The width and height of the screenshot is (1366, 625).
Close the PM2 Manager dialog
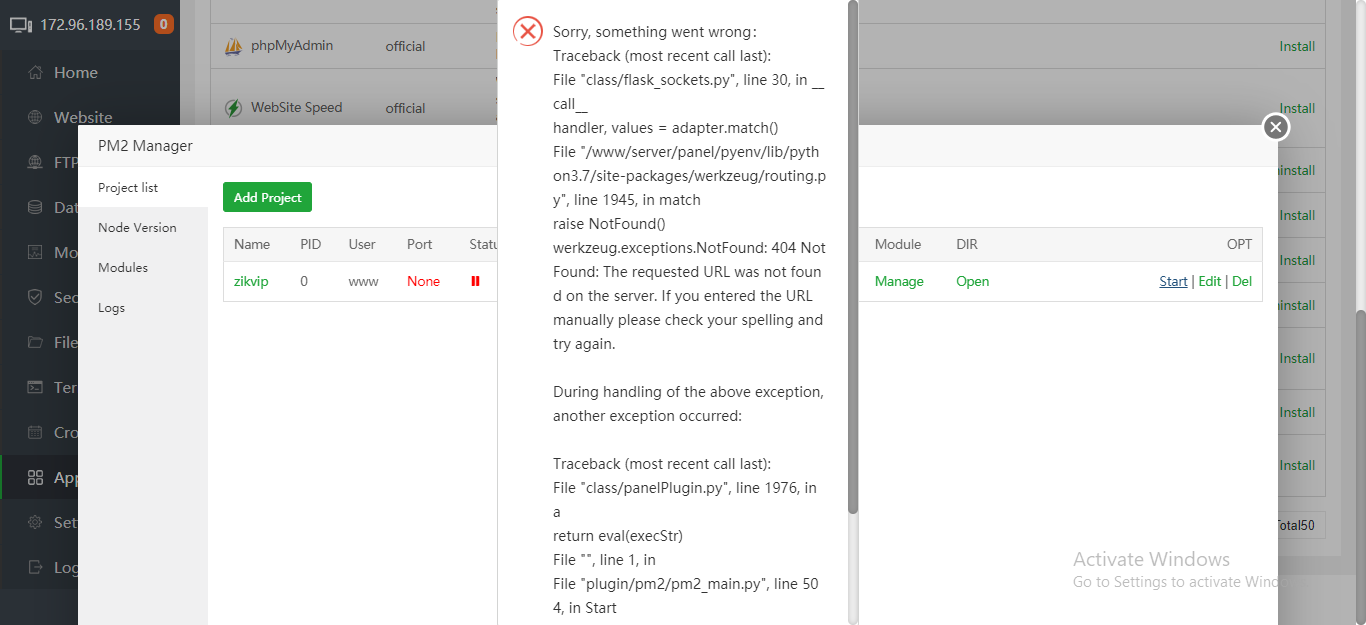tap(1275, 127)
